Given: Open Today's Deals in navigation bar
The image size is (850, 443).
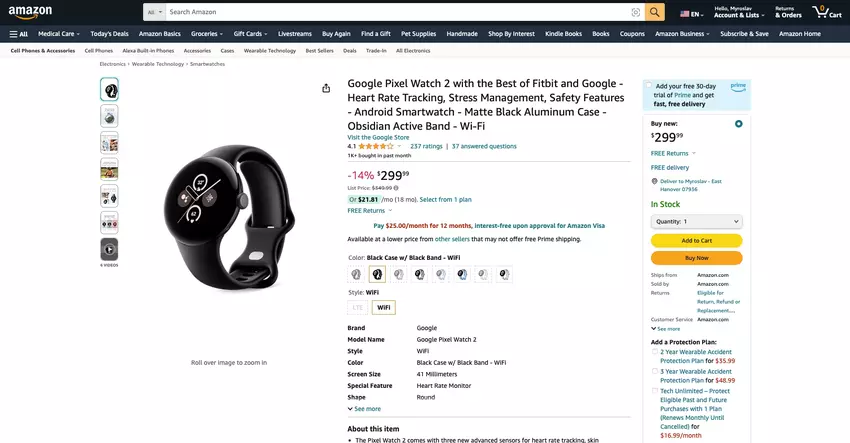Looking at the screenshot, I should click(109, 33).
